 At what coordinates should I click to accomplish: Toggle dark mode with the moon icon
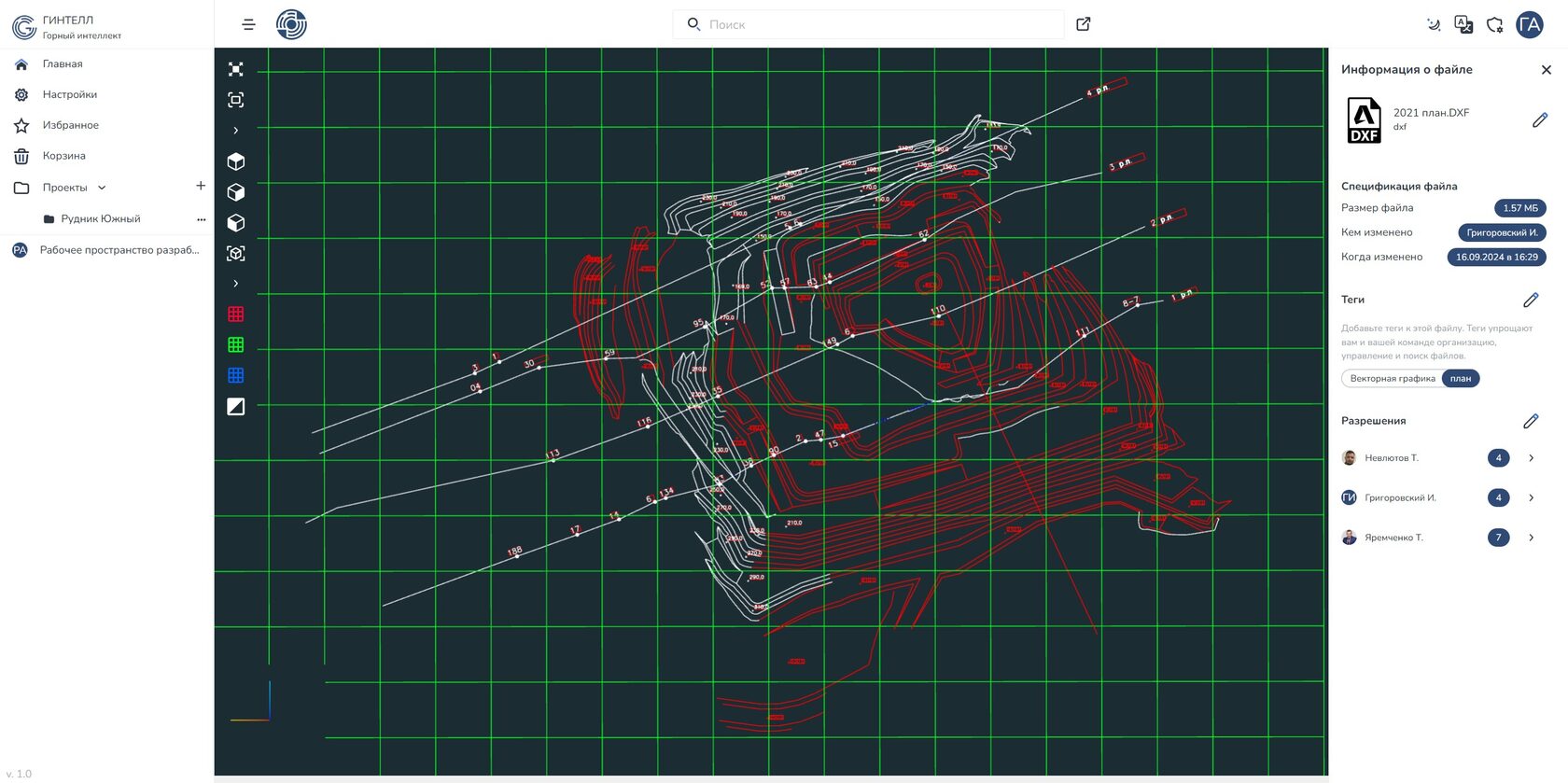point(1434,25)
